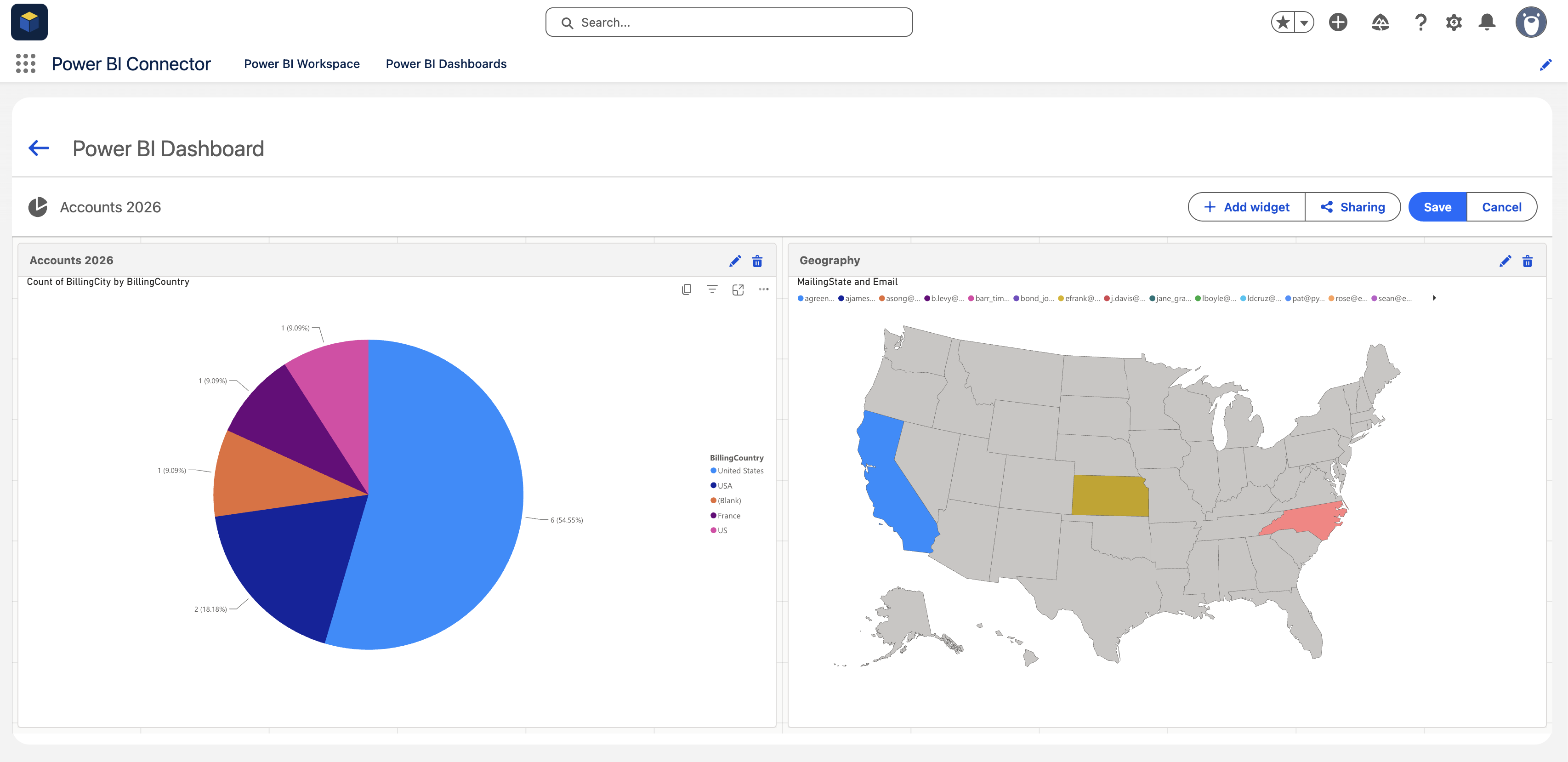Select United States in the BillingCountry legend
1568x762 pixels.
point(737,471)
